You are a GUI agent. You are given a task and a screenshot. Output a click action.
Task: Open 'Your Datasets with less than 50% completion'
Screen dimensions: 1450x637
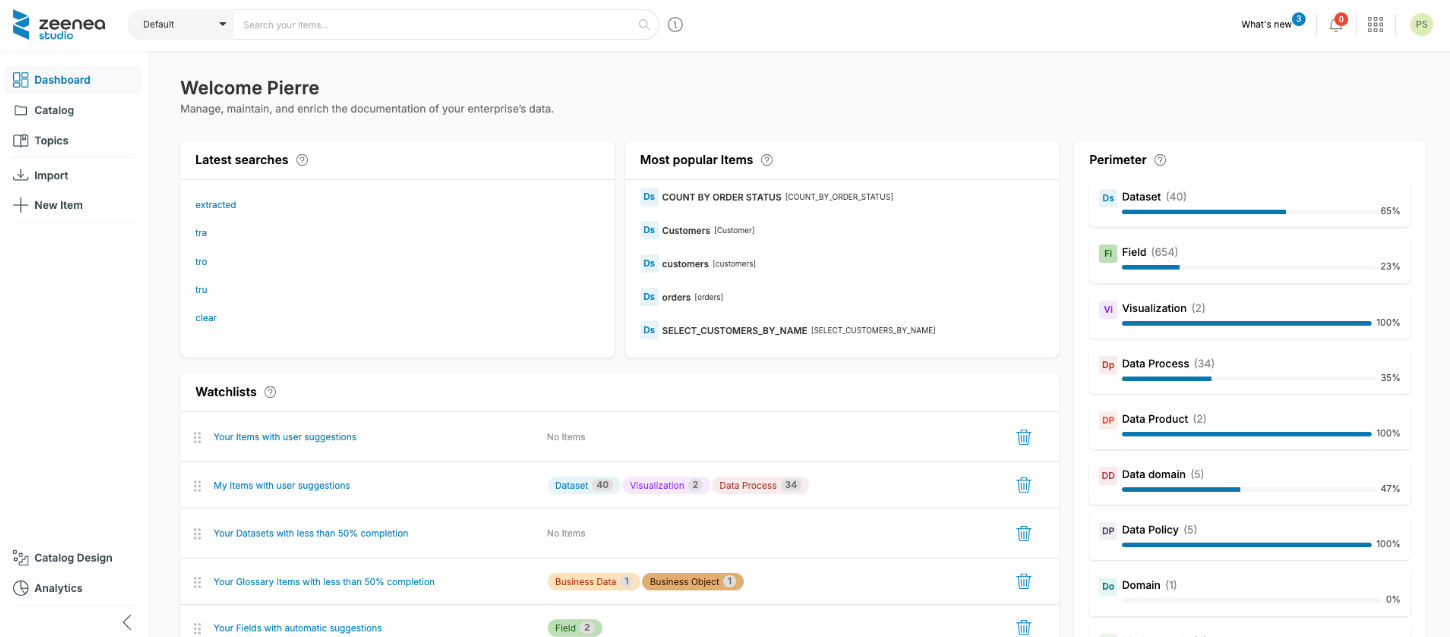tap(310, 533)
